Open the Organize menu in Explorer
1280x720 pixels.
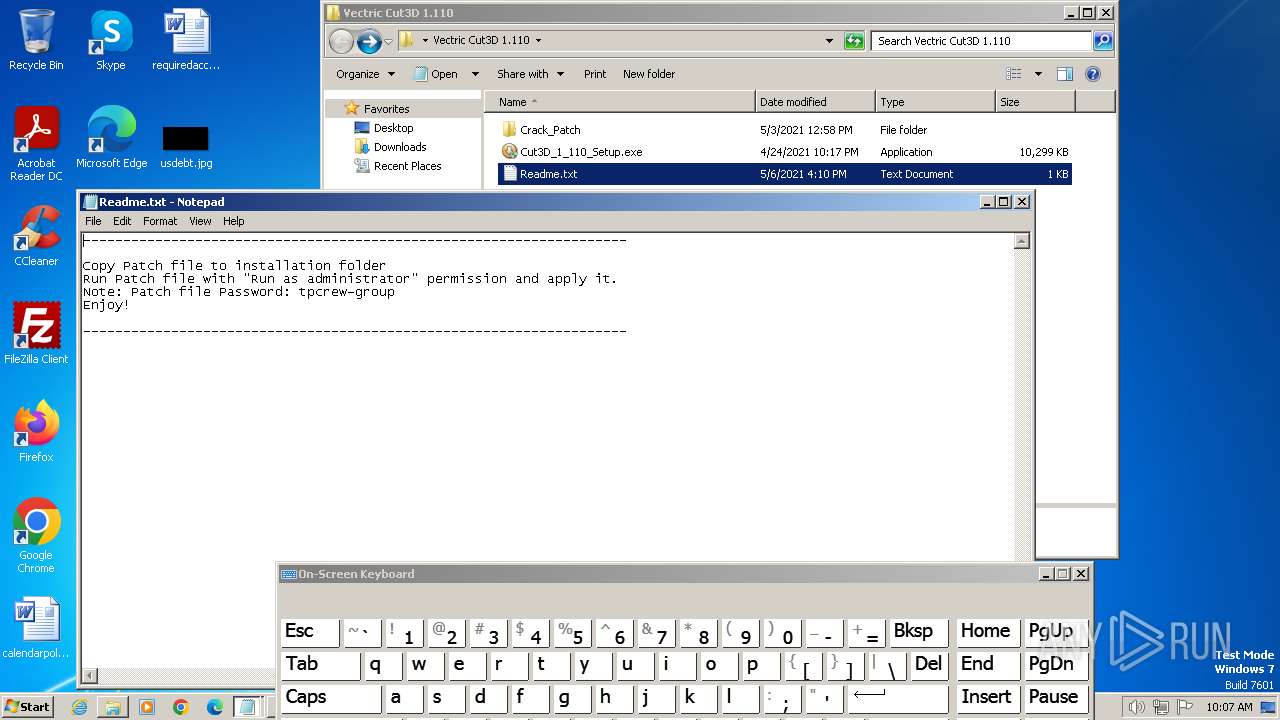(x=365, y=74)
